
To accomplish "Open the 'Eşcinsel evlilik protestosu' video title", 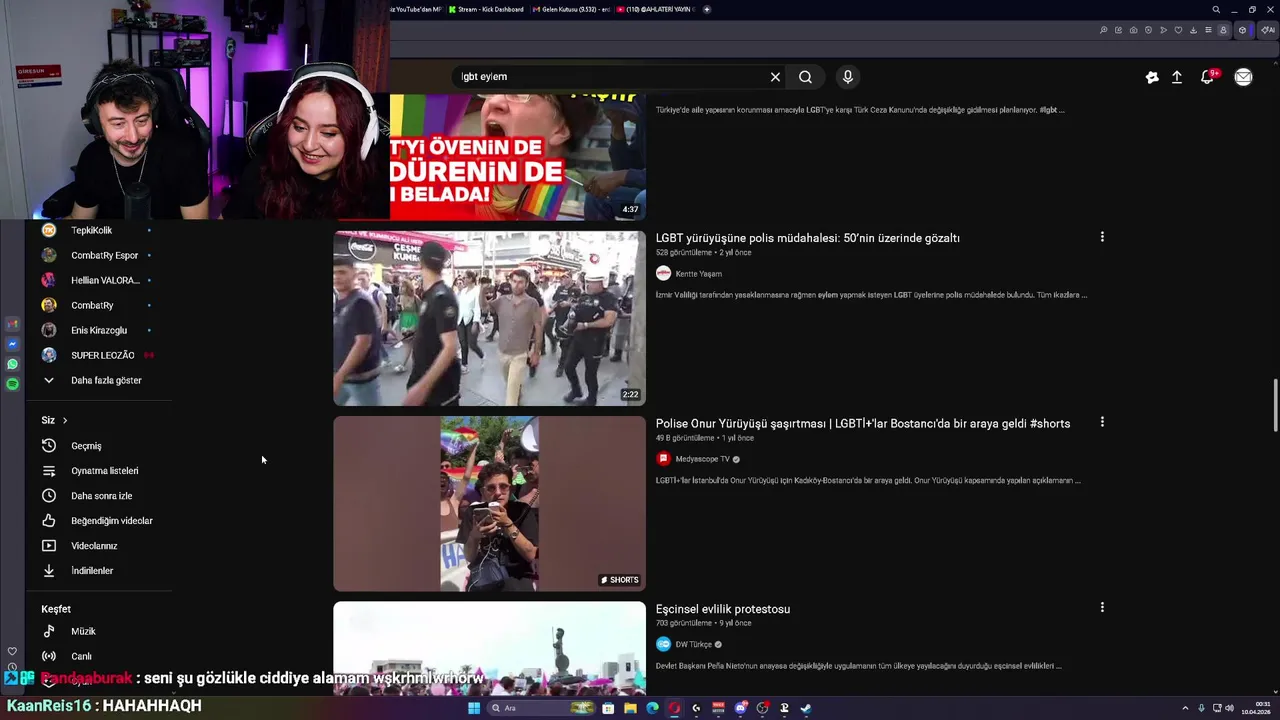I will (723, 609).
